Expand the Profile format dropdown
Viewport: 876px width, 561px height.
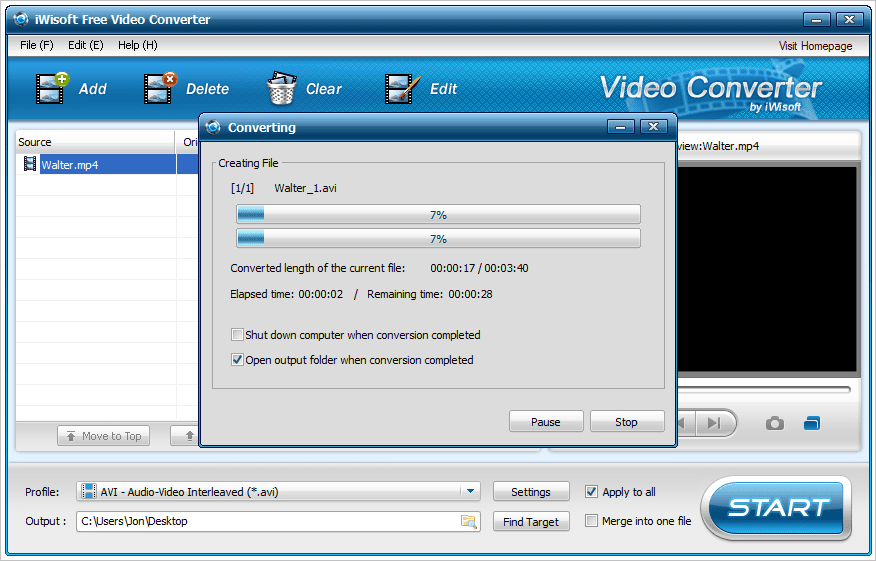tap(469, 492)
